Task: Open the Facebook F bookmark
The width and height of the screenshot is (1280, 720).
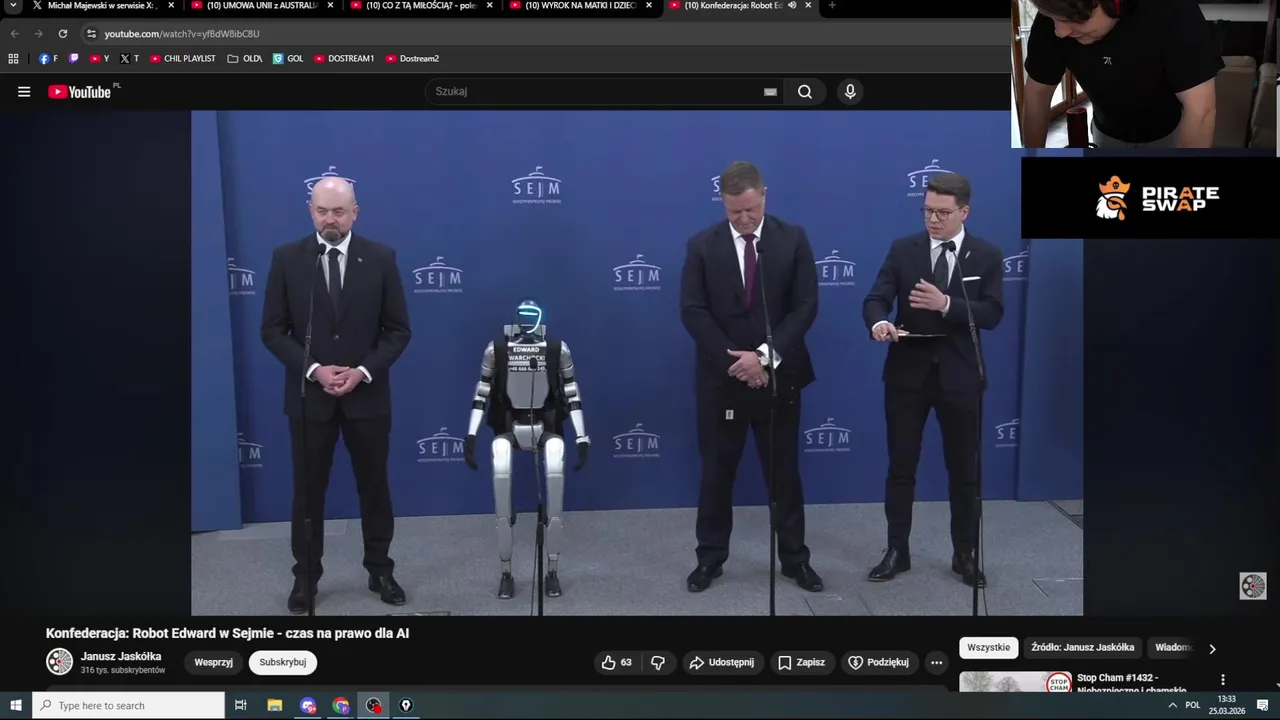Action: pyautogui.click(x=48, y=59)
